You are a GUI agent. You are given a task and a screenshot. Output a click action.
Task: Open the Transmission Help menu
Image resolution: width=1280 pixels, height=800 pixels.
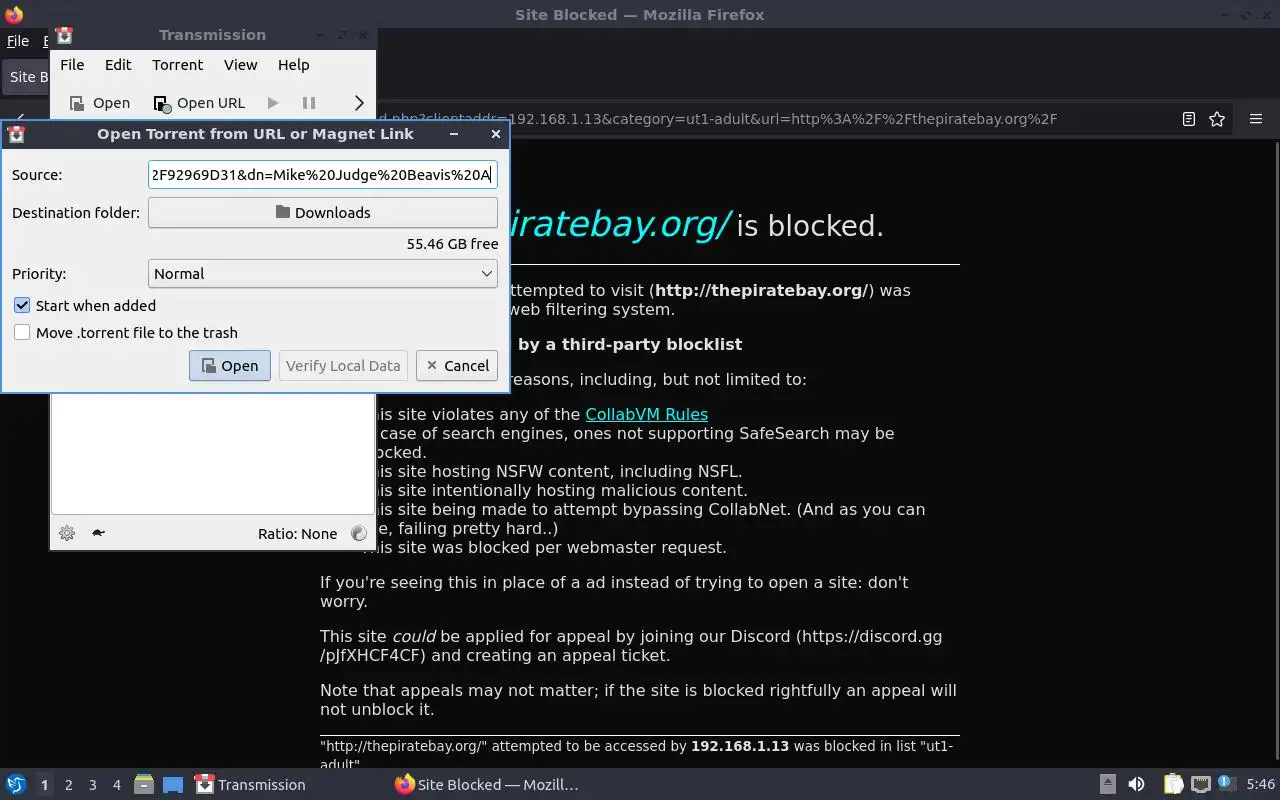[x=293, y=64]
